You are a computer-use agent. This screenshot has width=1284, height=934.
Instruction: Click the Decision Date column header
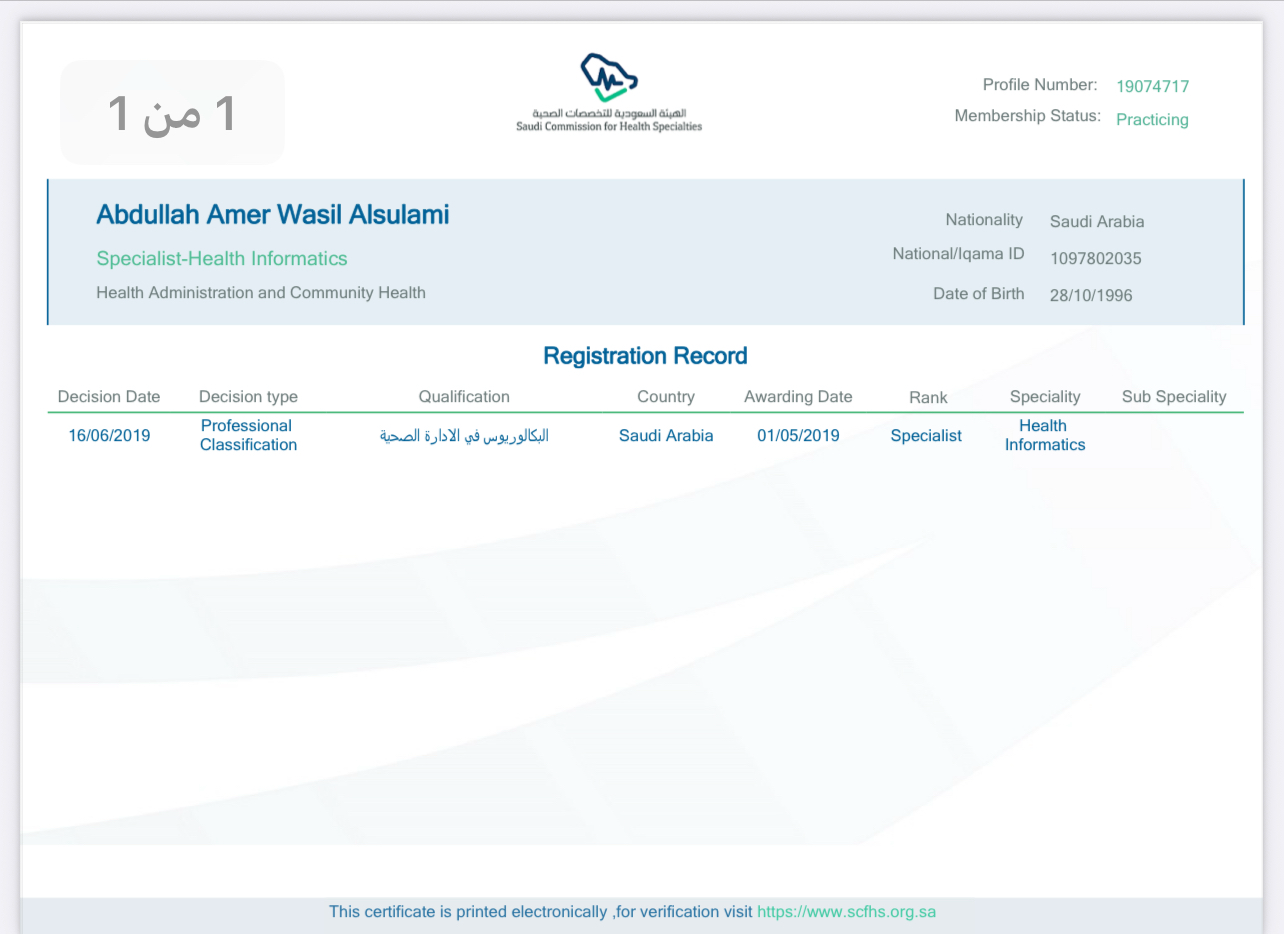click(109, 397)
